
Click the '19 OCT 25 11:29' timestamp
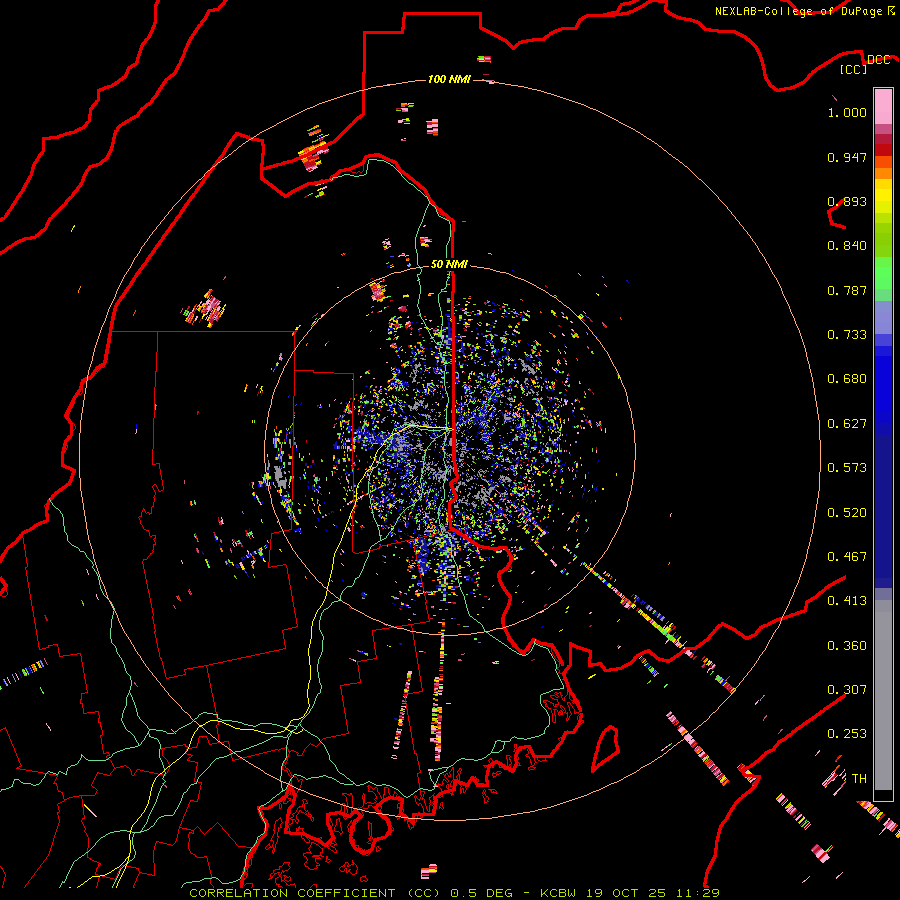(x=653, y=893)
